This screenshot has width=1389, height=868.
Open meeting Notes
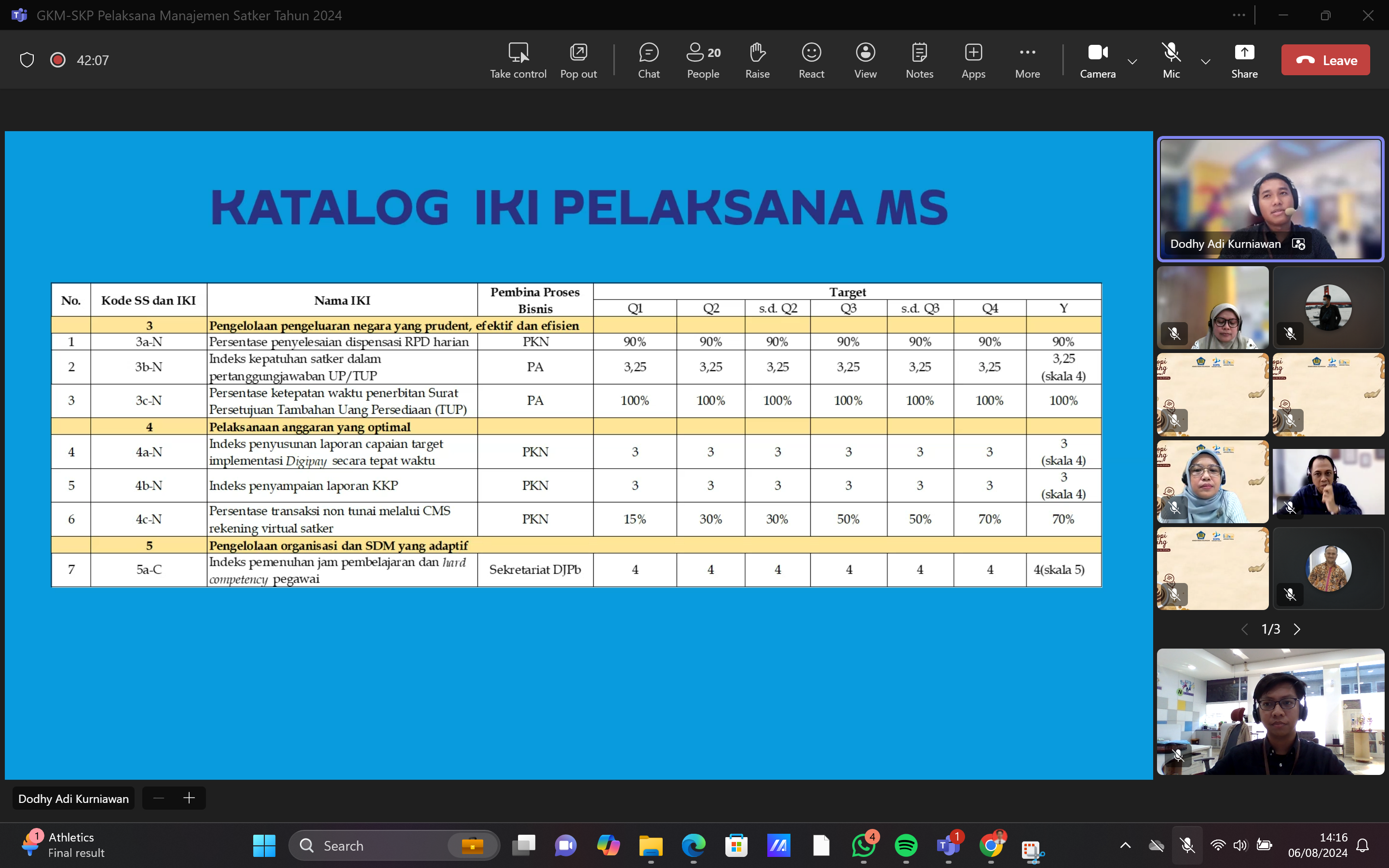click(x=919, y=60)
